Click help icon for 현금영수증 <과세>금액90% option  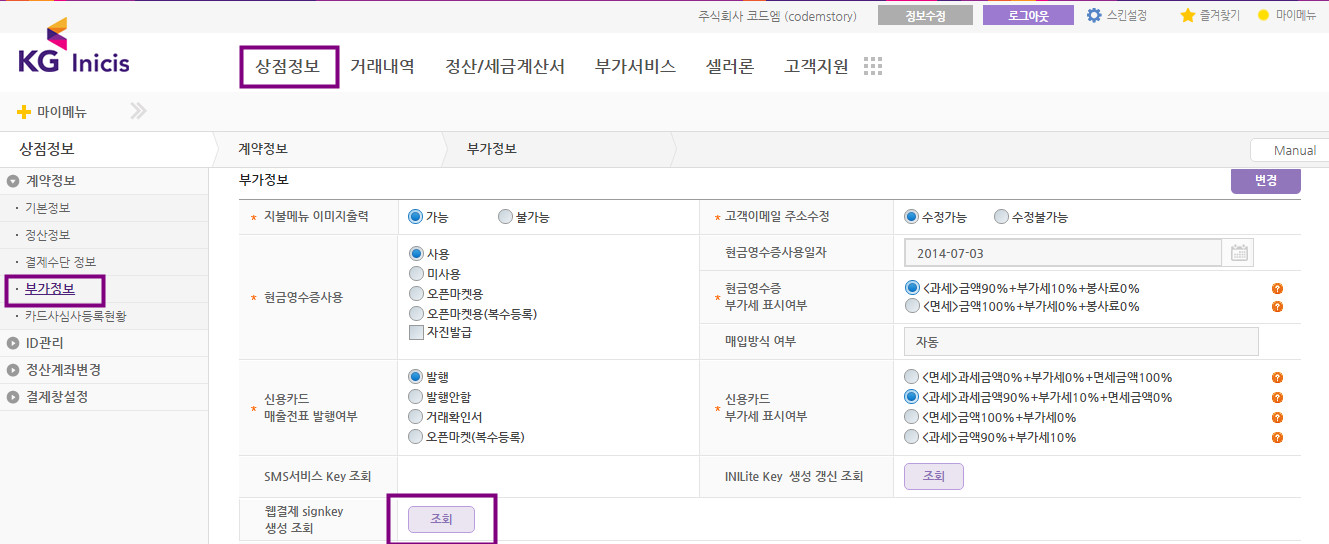coord(1277,288)
